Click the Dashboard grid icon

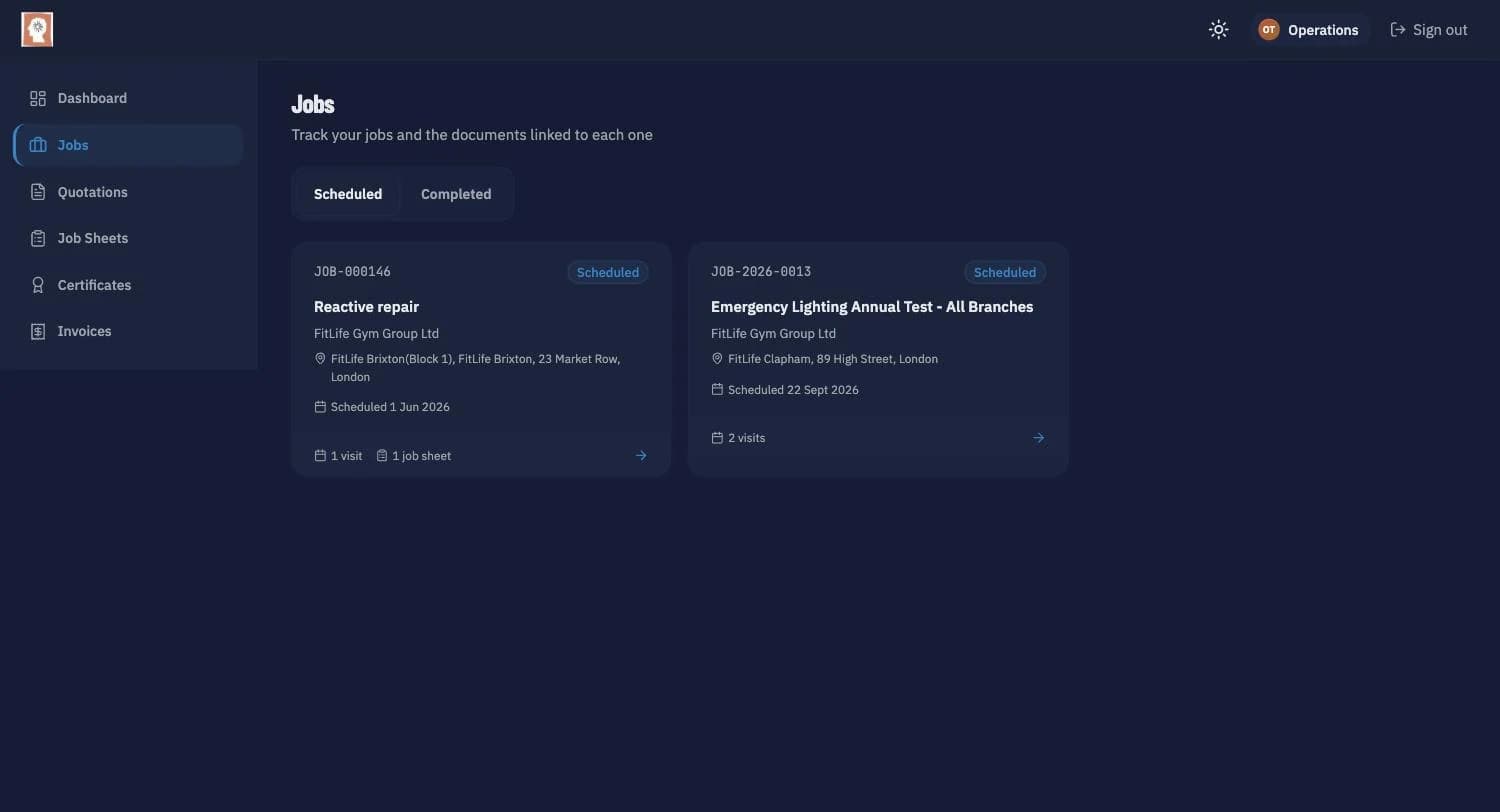tap(38, 98)
